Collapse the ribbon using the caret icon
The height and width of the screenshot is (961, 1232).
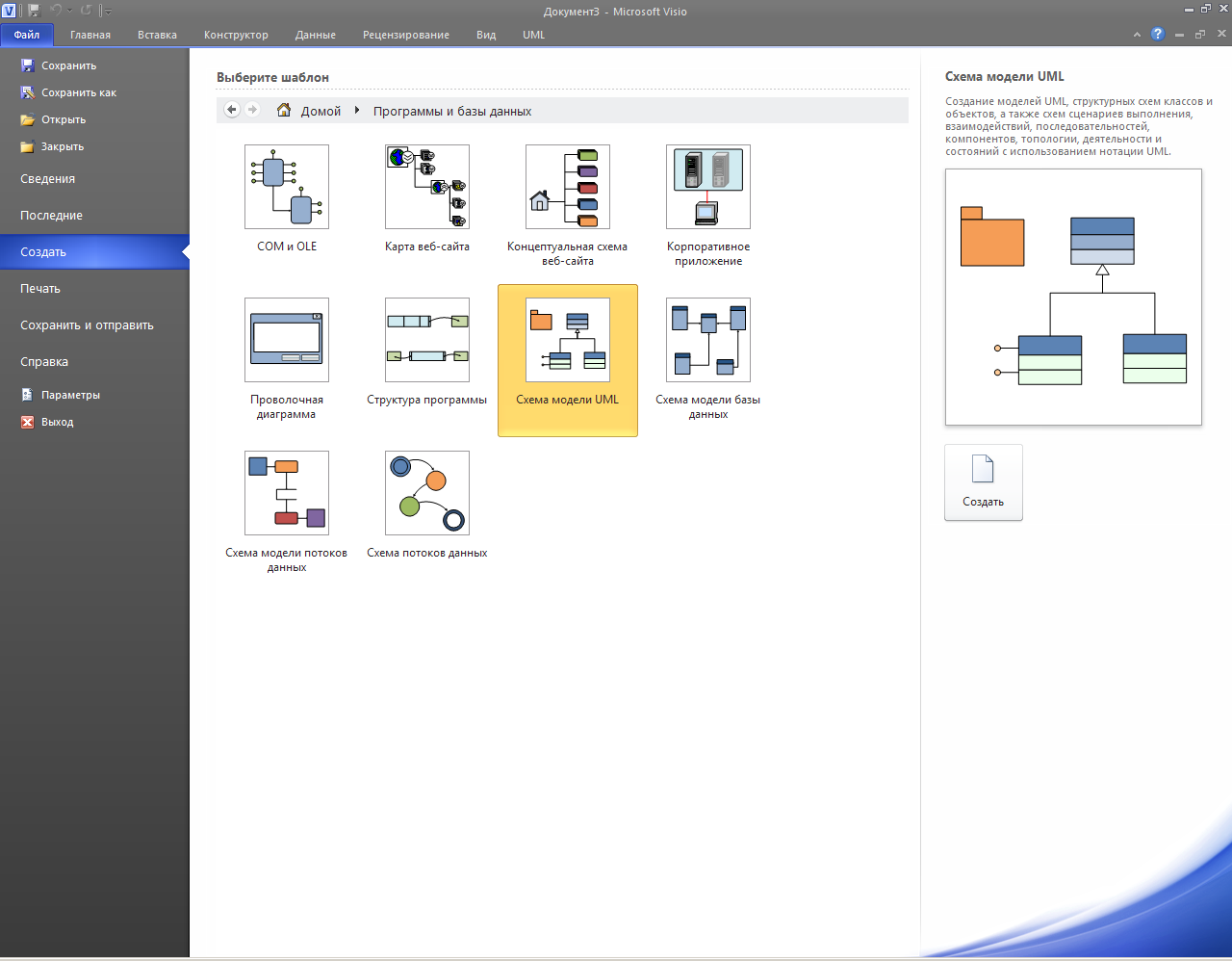pyautogui.click(x=1137, y=35)
